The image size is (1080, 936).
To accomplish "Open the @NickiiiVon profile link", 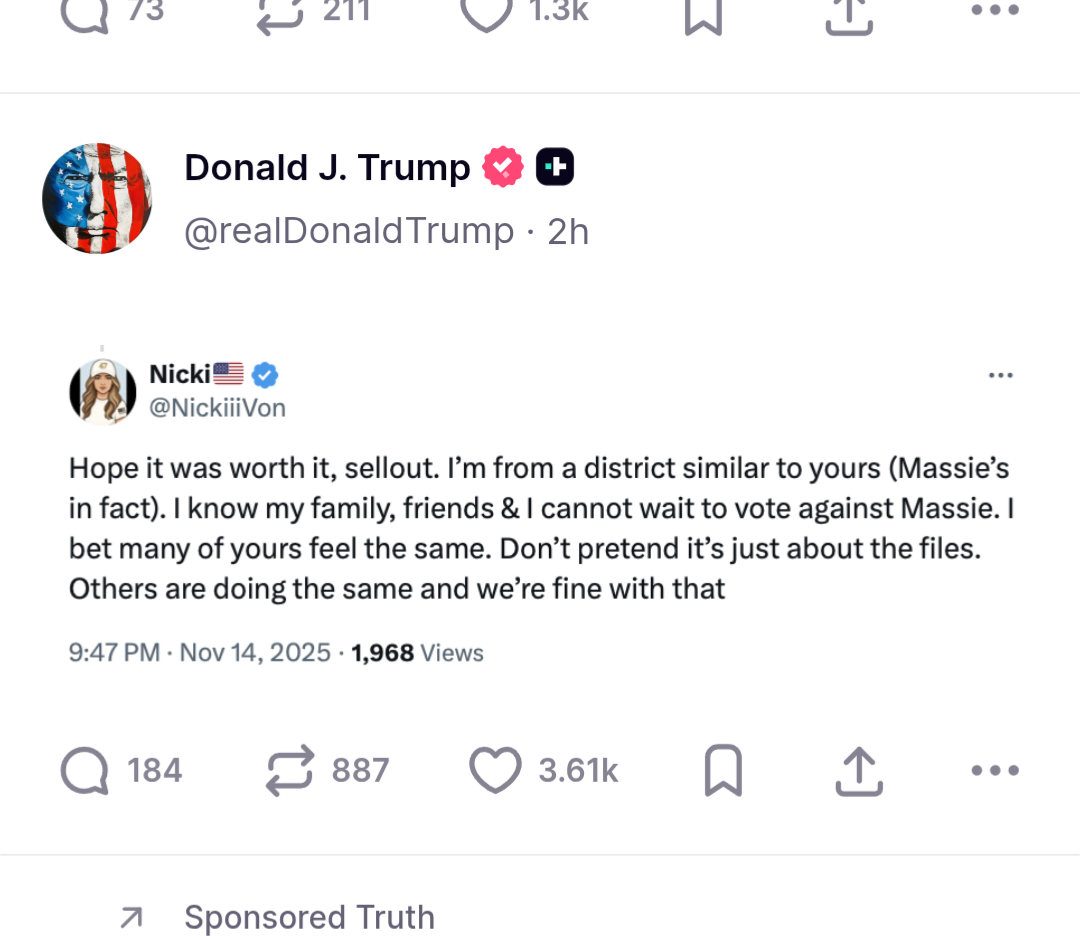I will click(217, 407).
